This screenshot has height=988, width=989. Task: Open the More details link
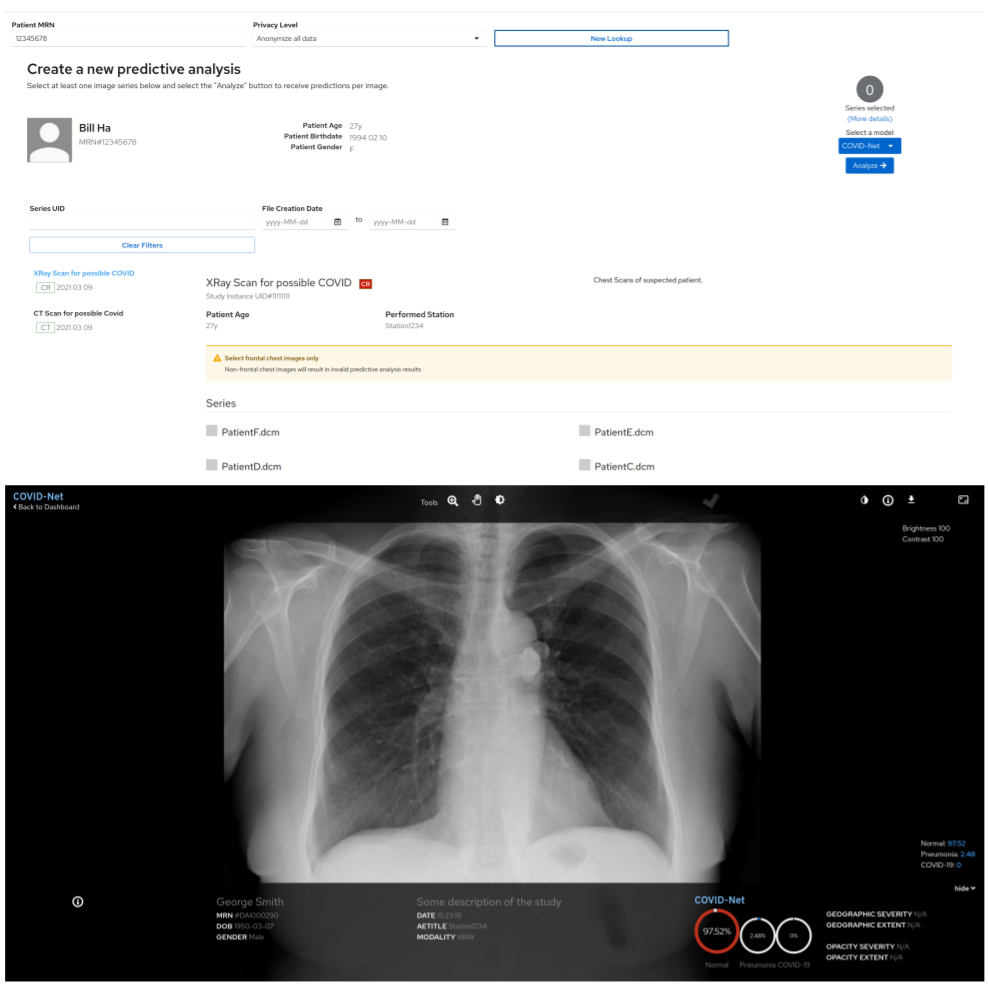[x=869, y=119]
